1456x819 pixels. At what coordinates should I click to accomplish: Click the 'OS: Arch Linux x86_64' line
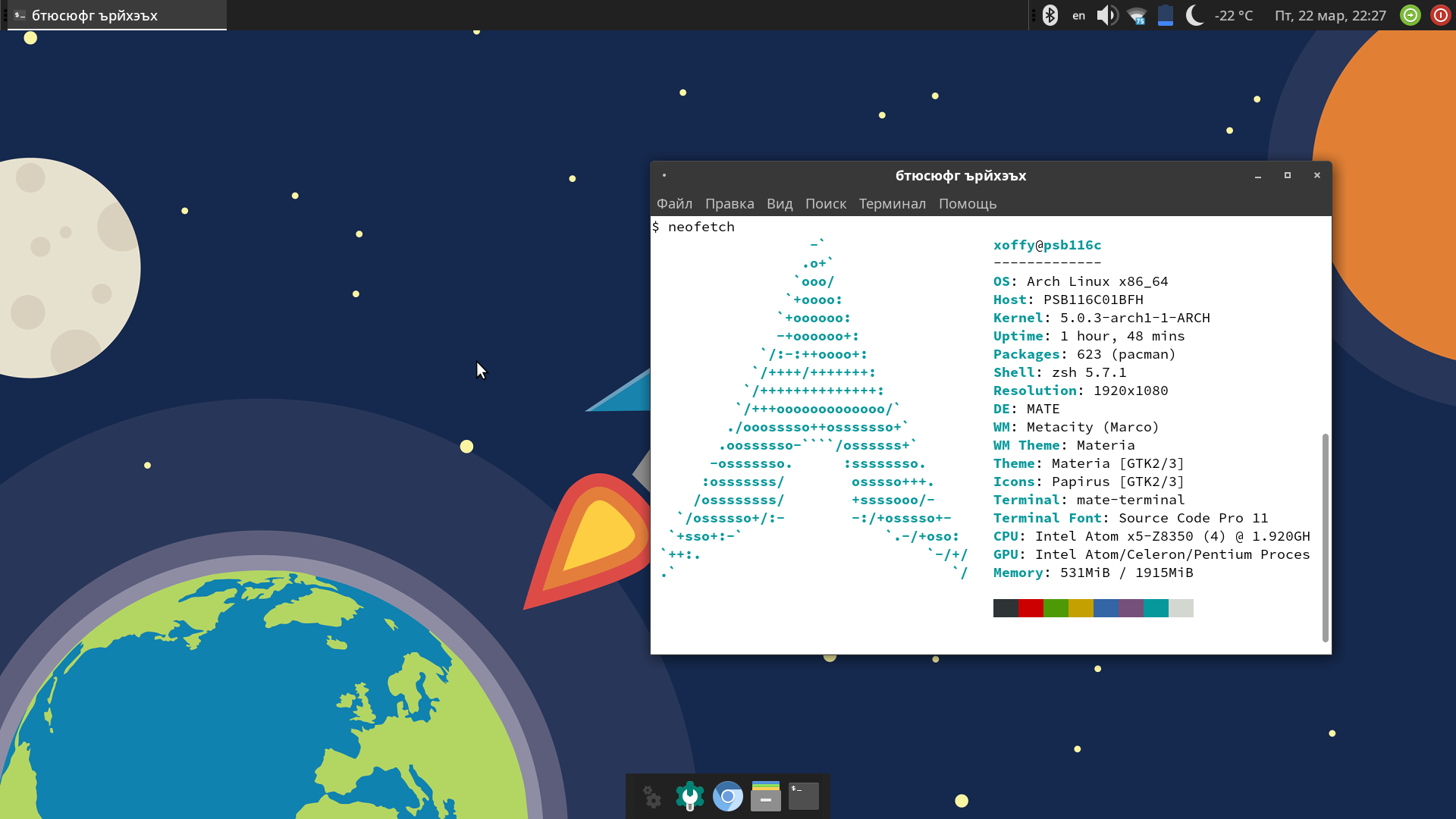point(1081,281)
